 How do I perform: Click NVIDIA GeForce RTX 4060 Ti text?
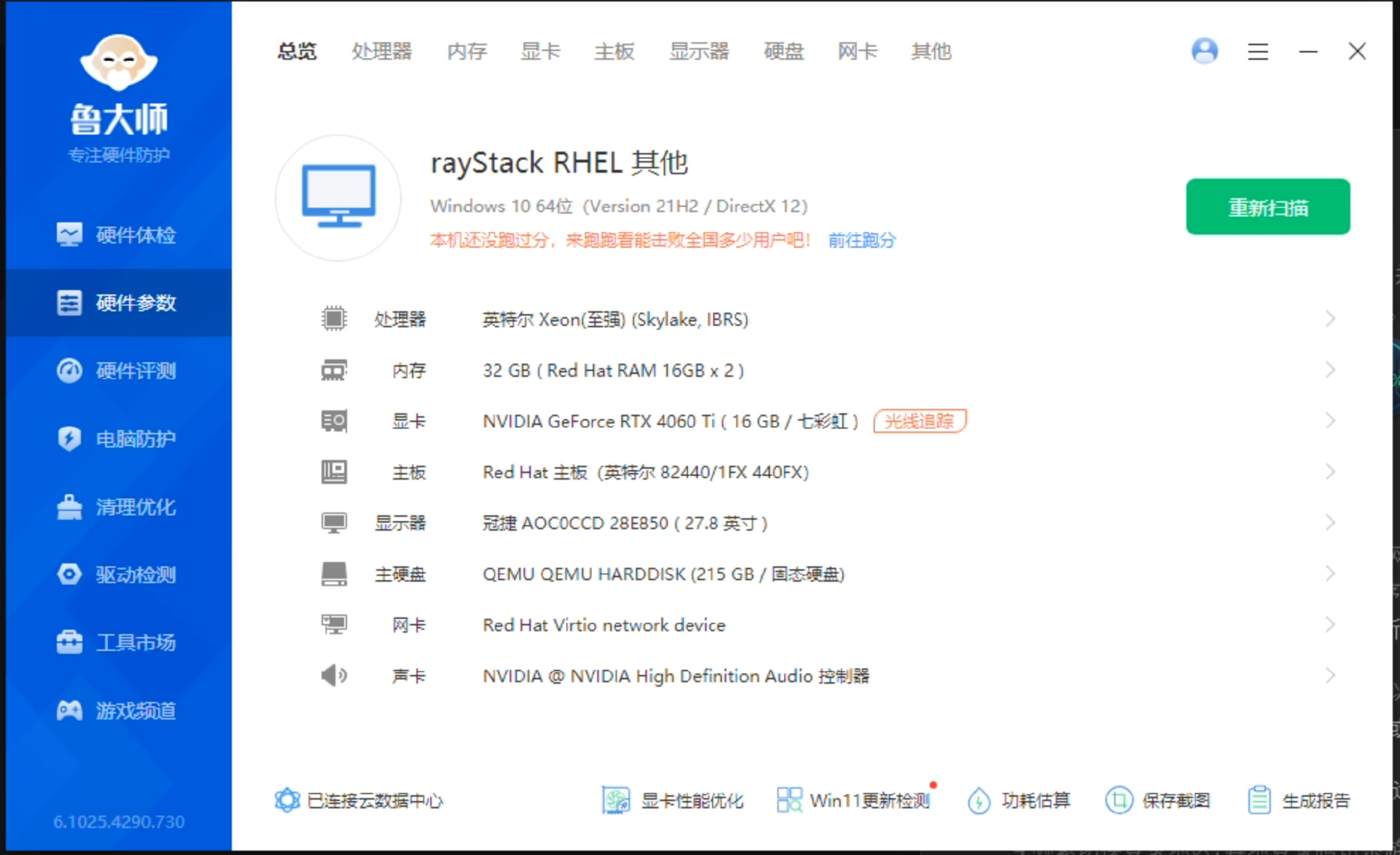click(x=671, y=421)
